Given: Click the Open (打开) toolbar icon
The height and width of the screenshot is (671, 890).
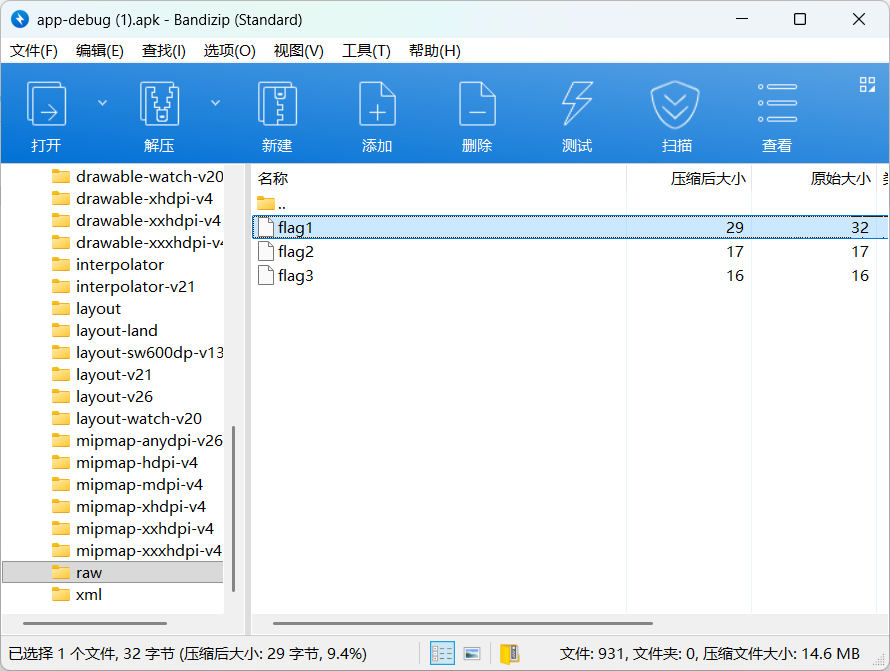Looking at the screenshot, I should click(47, 104).
